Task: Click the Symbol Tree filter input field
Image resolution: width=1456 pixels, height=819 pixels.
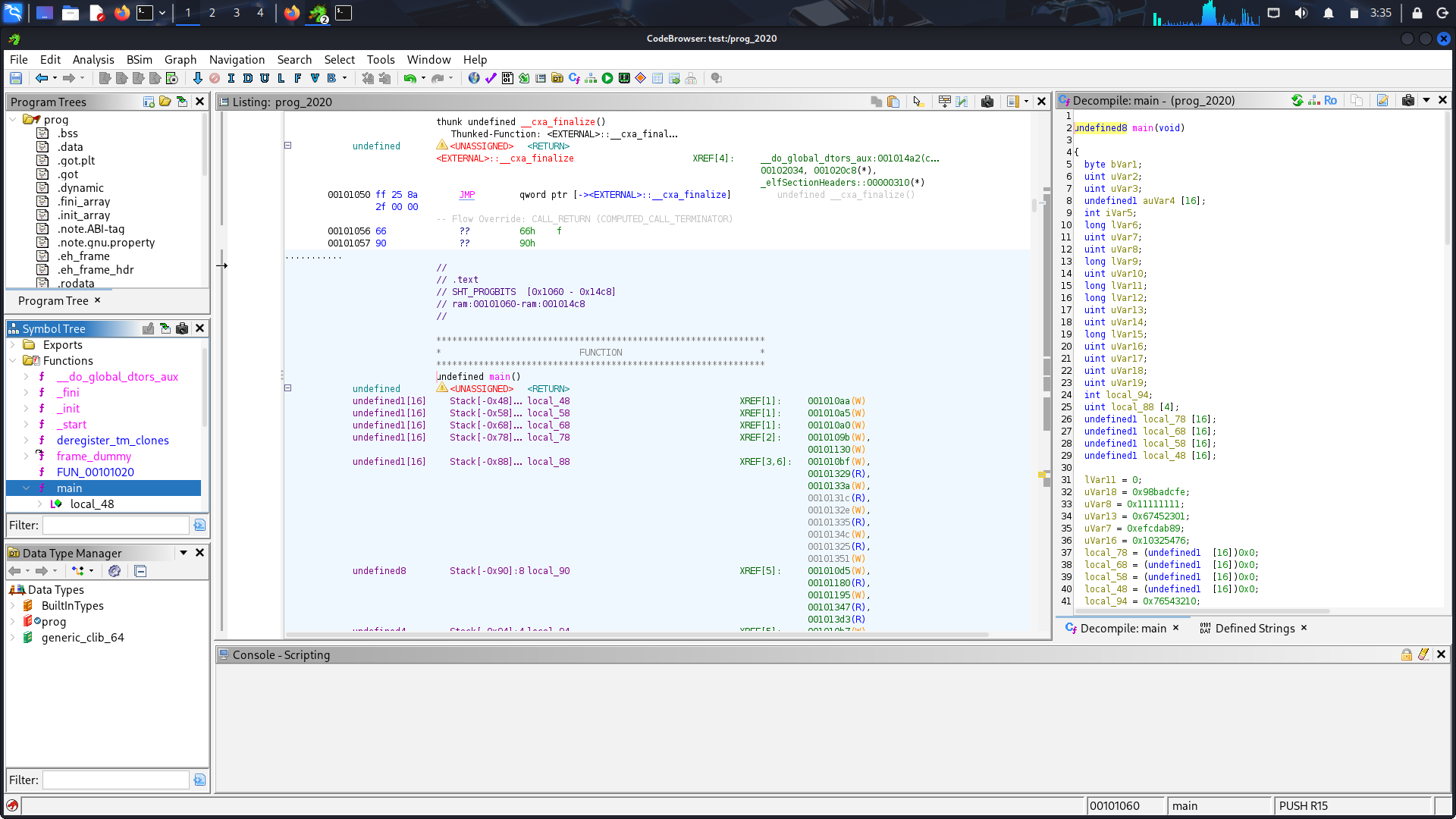Action: coord(115,525)
